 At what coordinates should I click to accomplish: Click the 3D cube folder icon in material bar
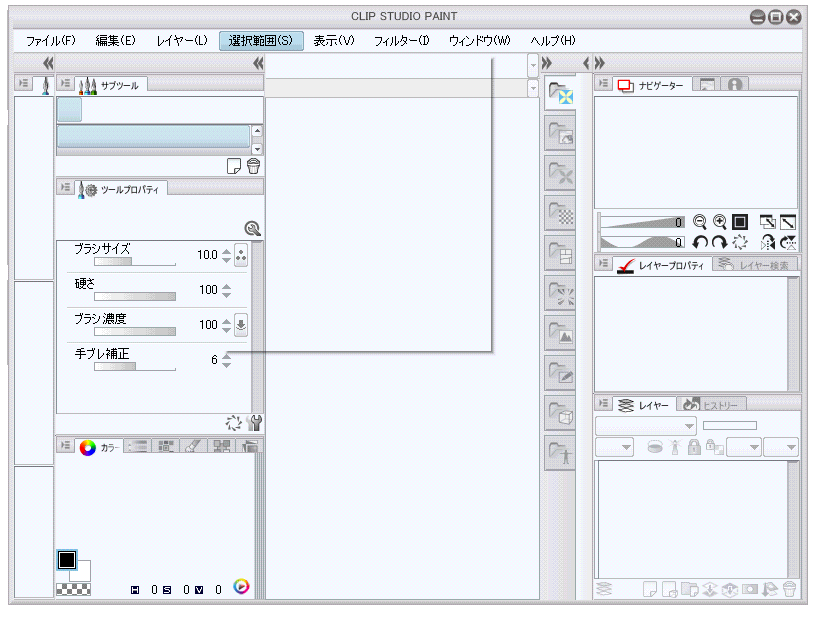pos(560,414)
